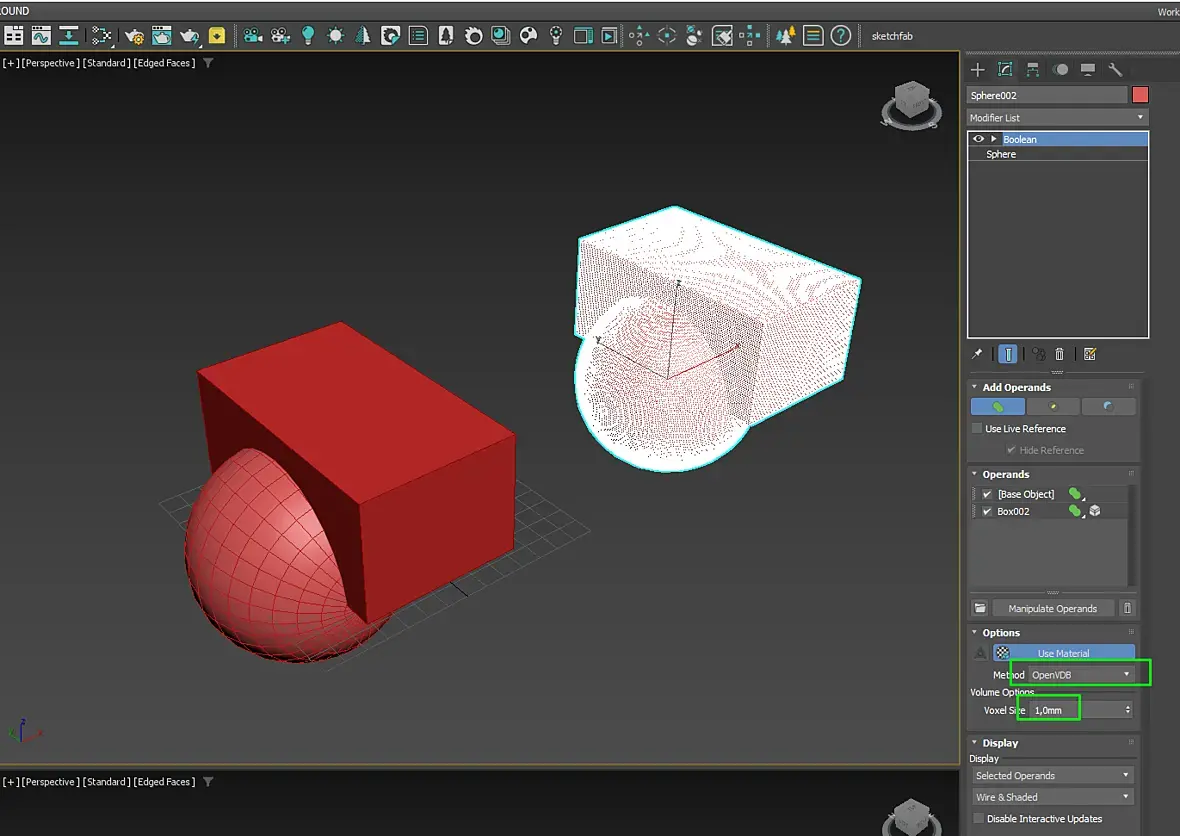Click Configure Modifier Sets icon

tap(1090, 354)
